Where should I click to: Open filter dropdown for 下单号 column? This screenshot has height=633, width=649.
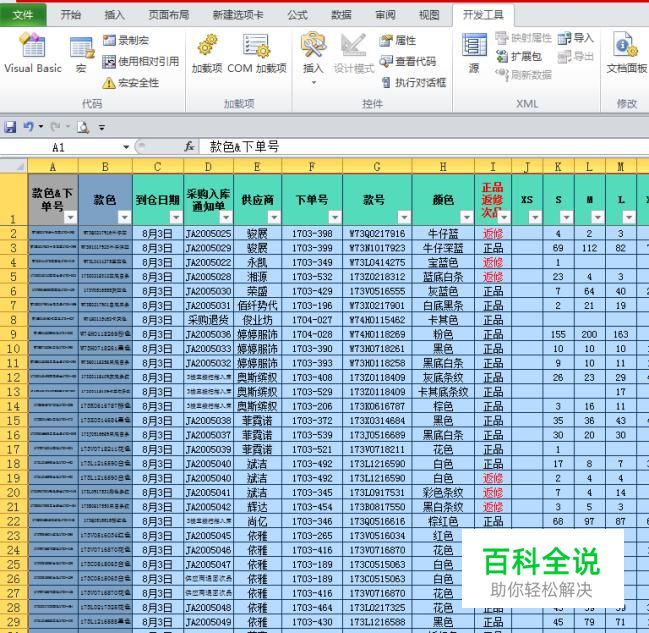pos(335,217)
